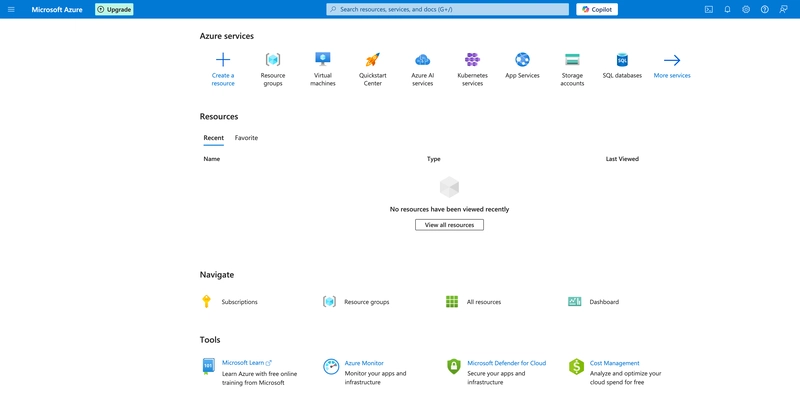
Task: Open Azure Monitor link
Action: click(x=364, y=363)
